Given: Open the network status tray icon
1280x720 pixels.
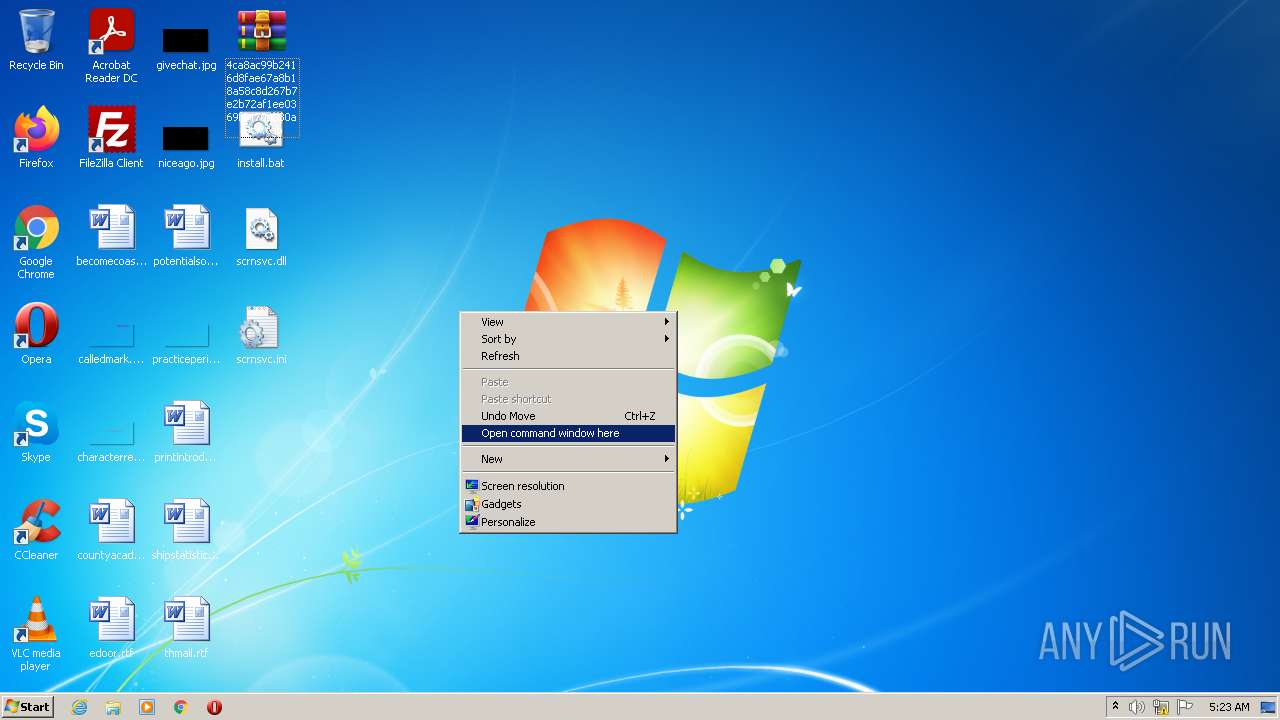Looking at the screenshot, I should pos(1161,707).
